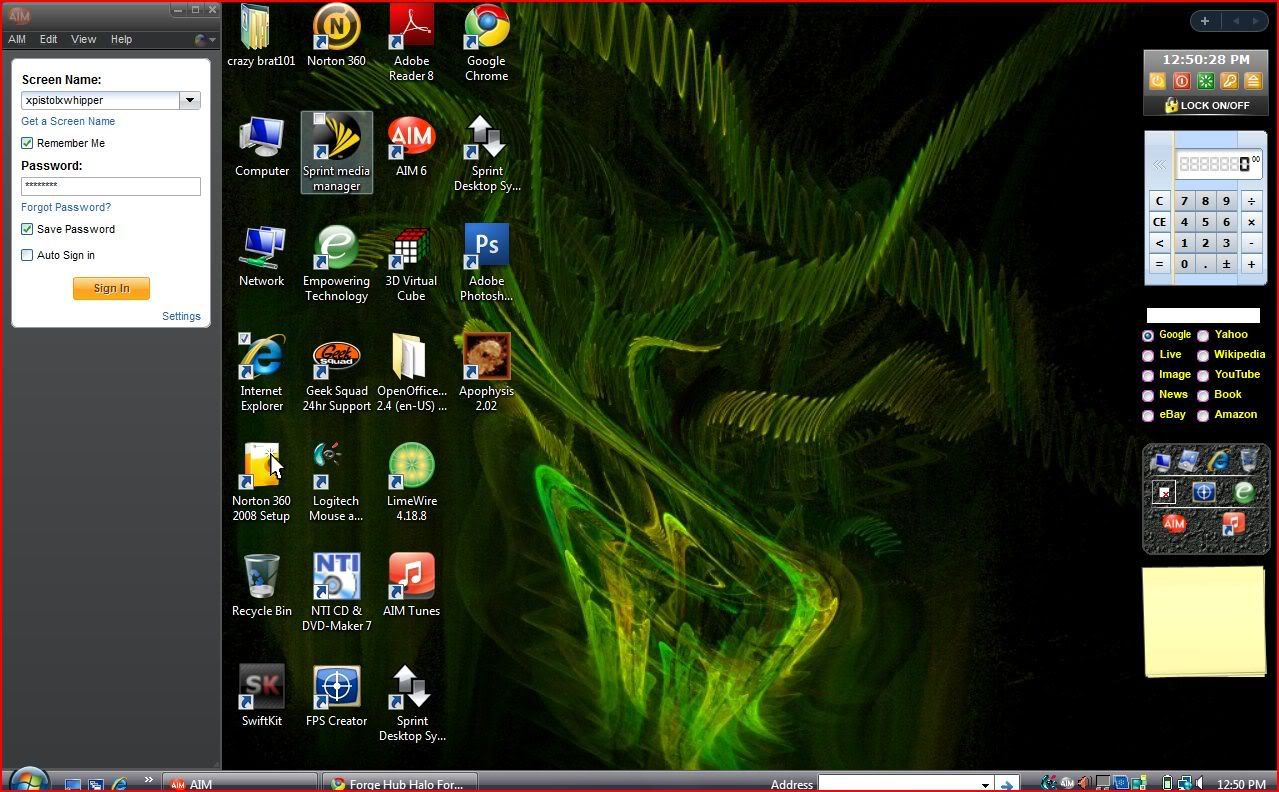Open the AIM 6 desktop shortcut
This screenshot has height=792, width=1279.
tap(411, 145)
